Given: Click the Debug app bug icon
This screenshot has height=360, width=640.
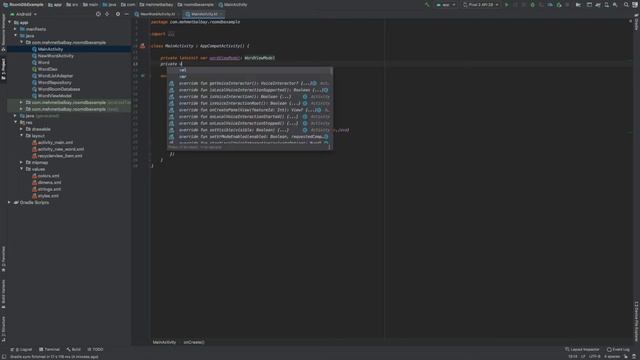Looking at the screenshot, I should (532, 5).
